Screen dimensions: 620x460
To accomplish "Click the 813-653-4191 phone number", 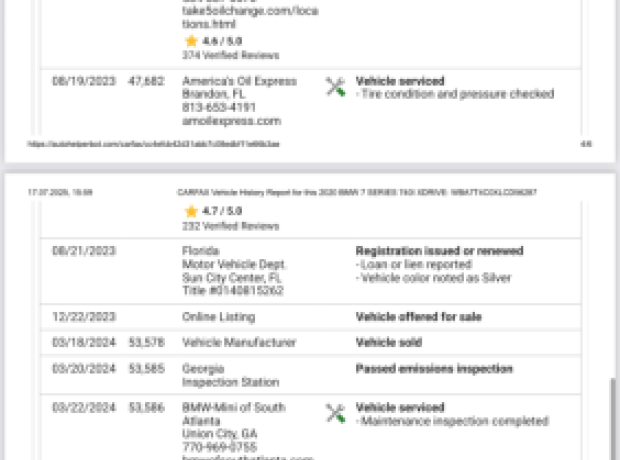I will [219, 108].
